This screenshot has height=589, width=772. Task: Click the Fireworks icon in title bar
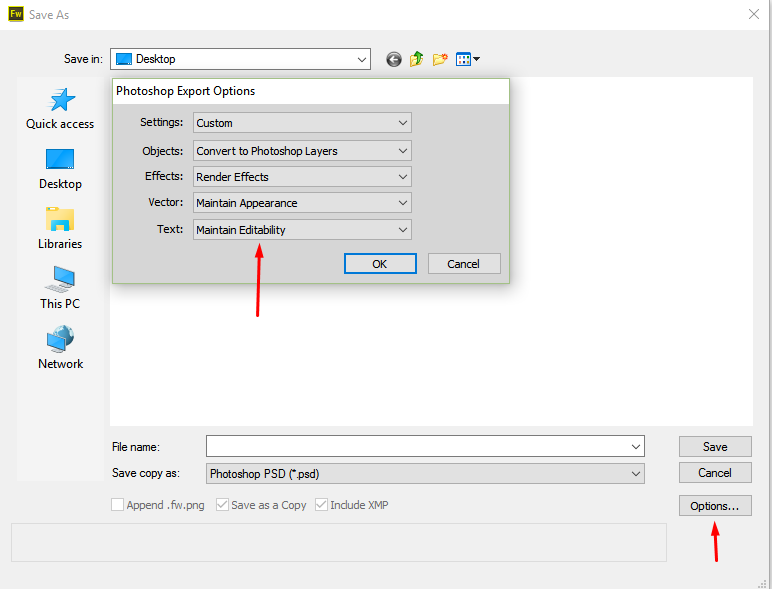(x=16, y=14)
